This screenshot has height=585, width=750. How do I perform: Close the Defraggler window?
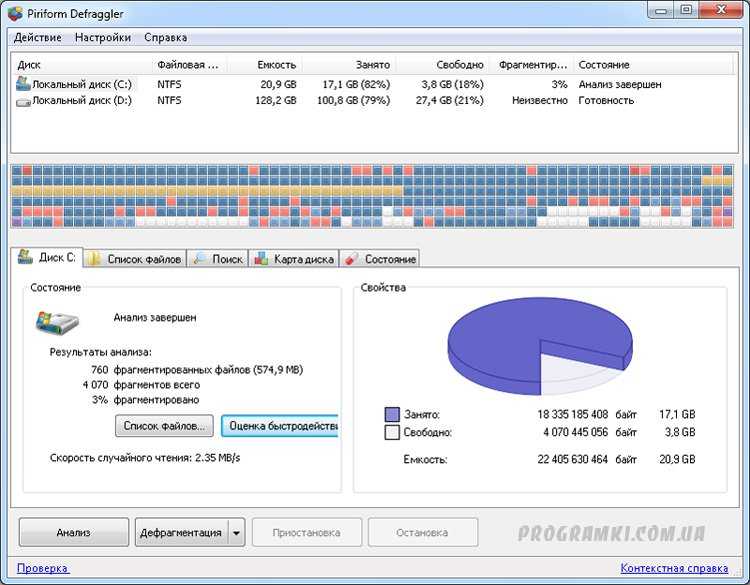[x=721, y=10]
